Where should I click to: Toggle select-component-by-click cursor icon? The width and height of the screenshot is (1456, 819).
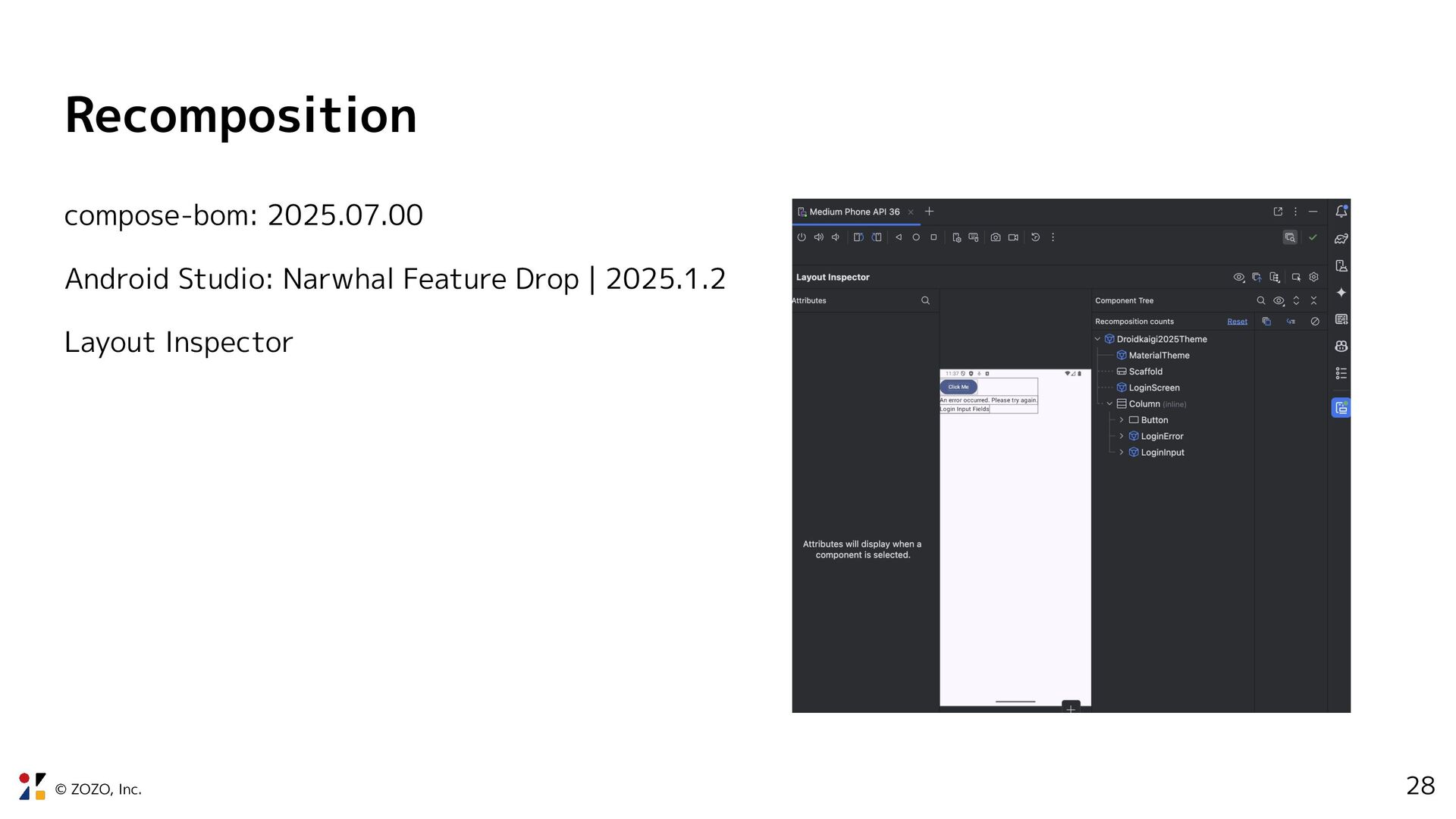tap(1296, 278)
